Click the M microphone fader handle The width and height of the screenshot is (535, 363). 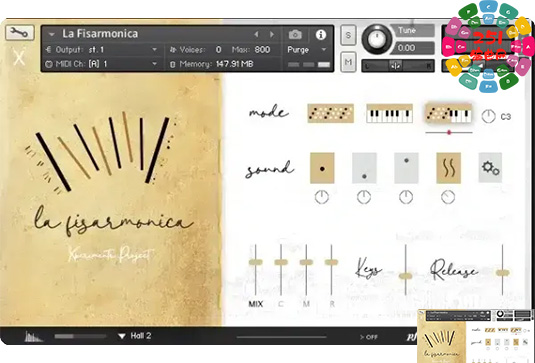[306, 262]
